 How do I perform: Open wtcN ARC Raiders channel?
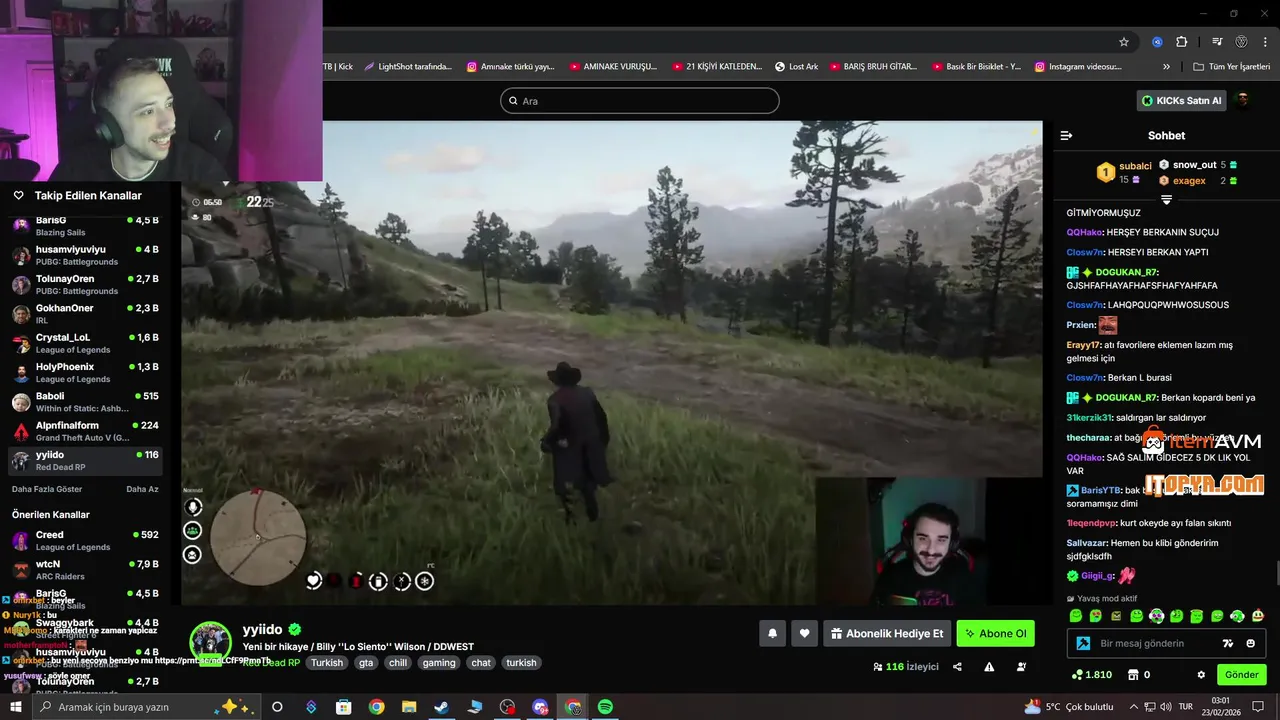[x=85, y=570]
